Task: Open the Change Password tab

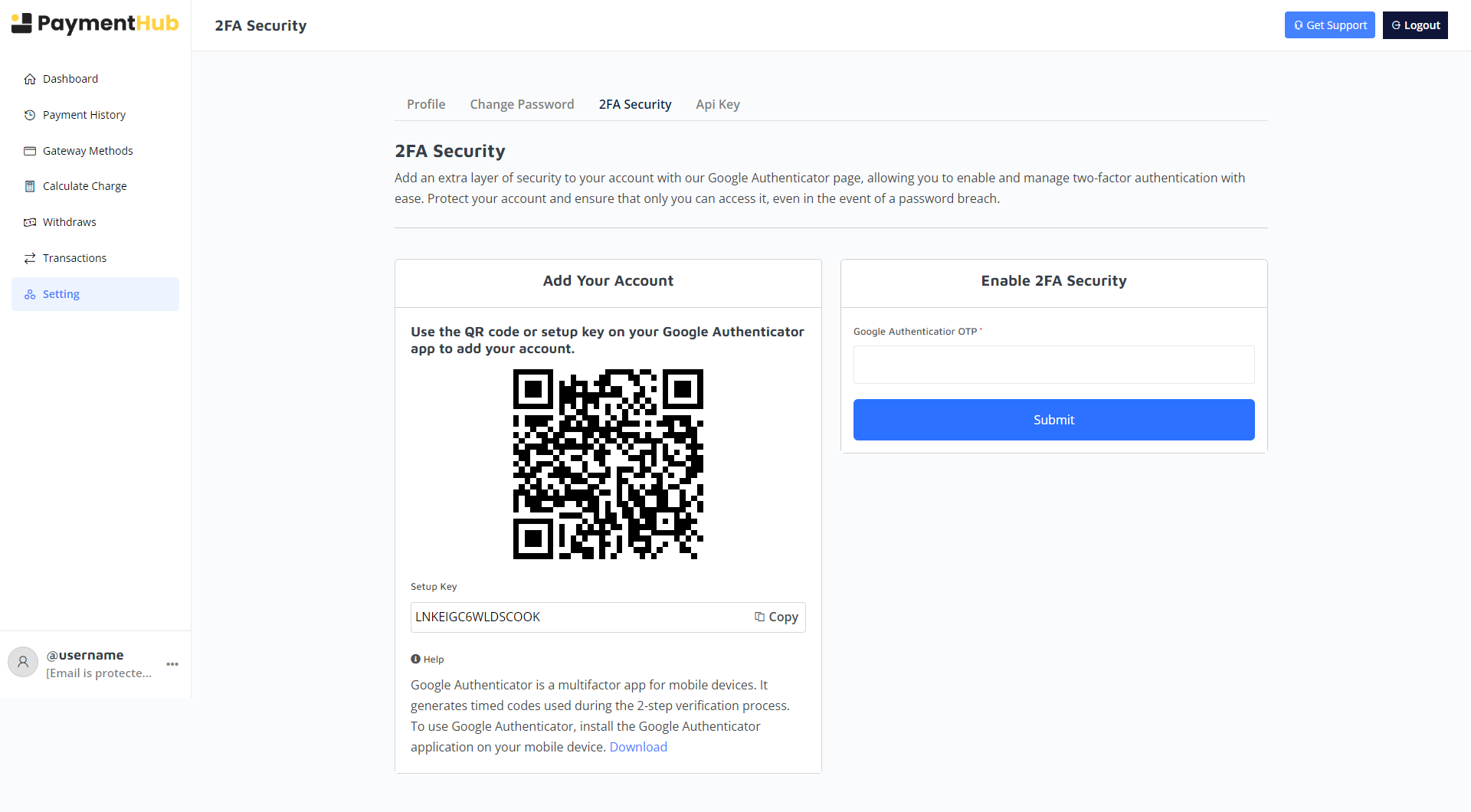Action: pyautogui.click(x=522, y=104)
